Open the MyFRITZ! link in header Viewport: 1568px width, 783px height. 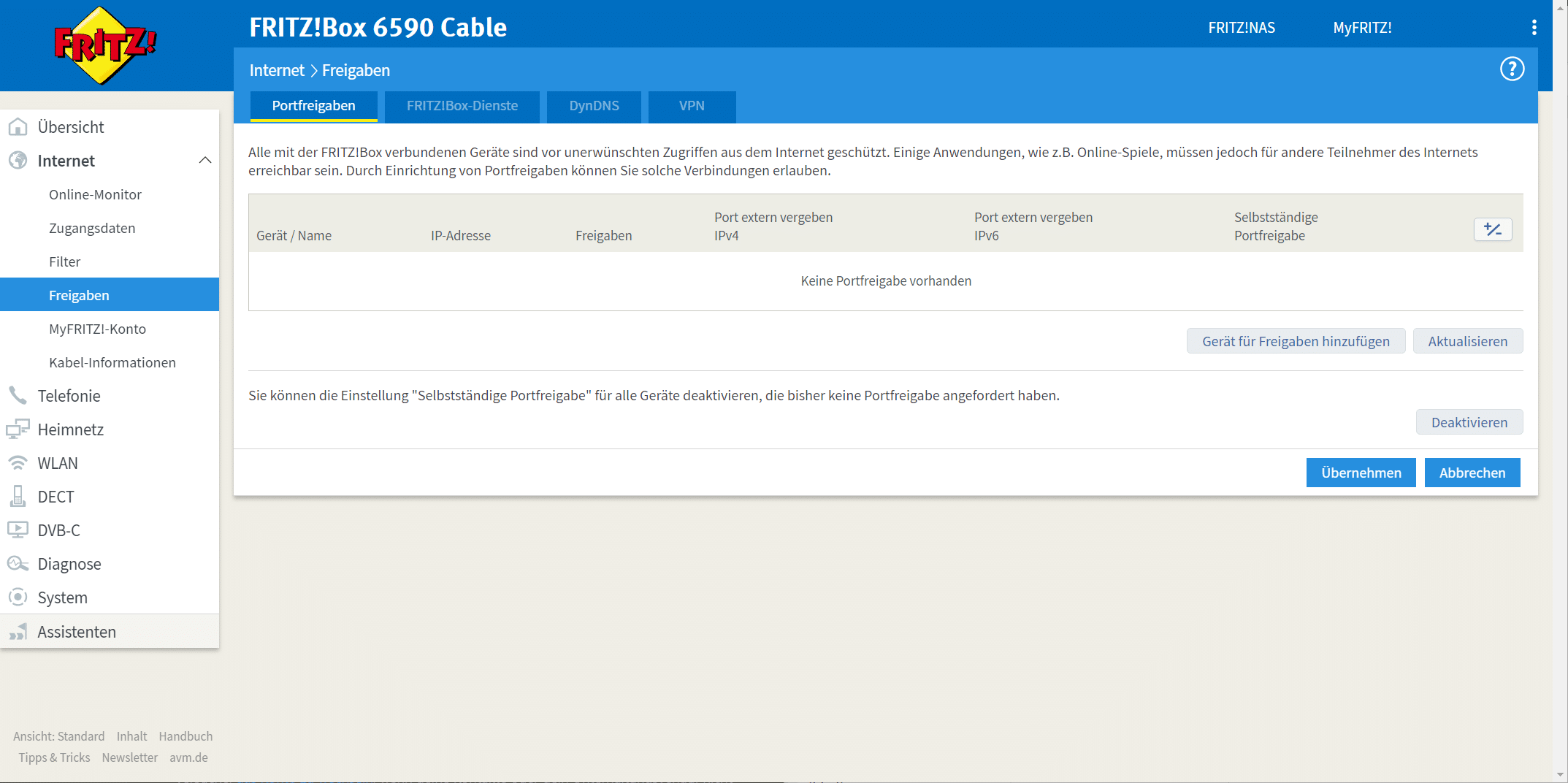[1362, 28]
